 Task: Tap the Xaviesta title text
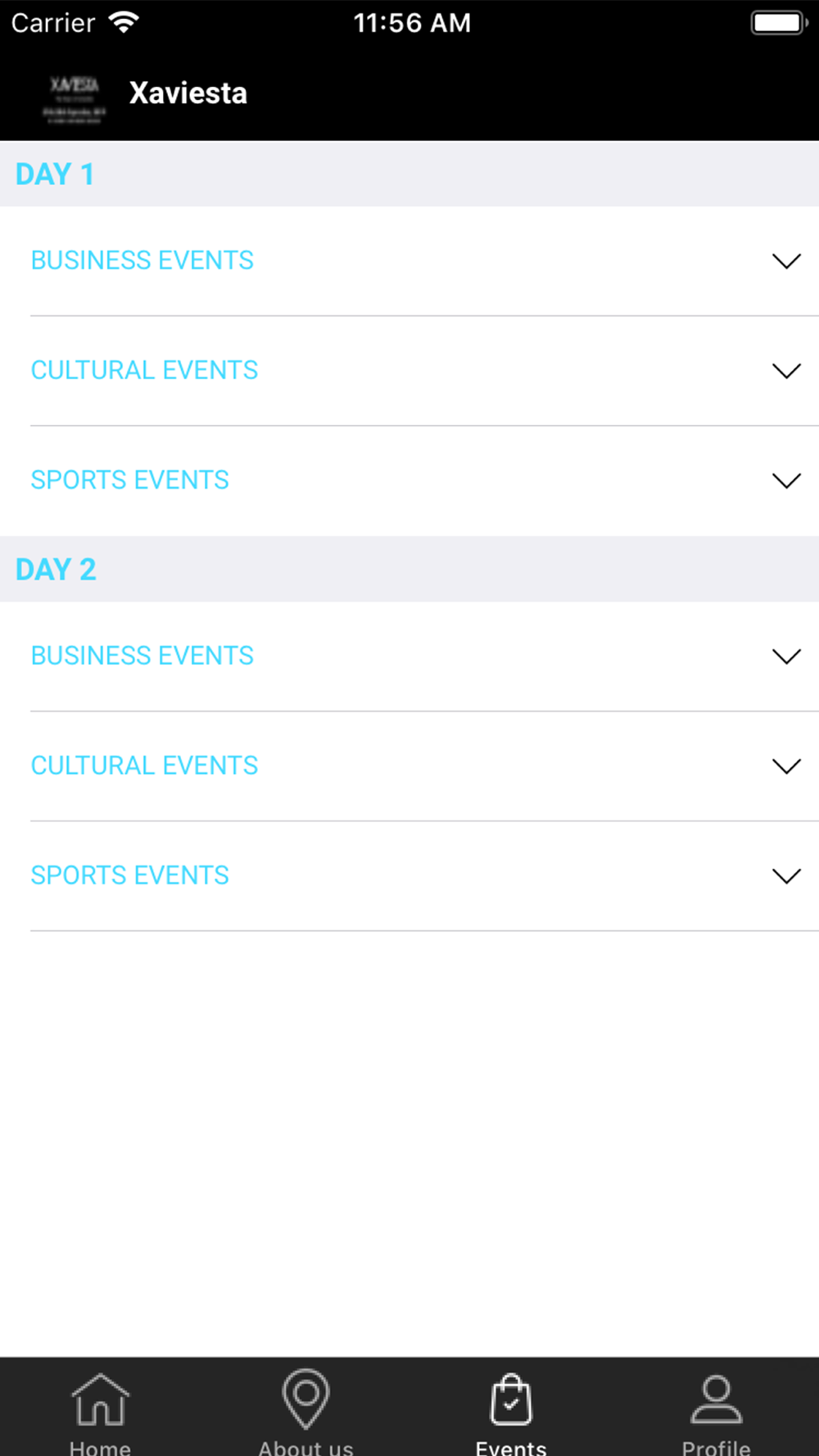[188, 93]
